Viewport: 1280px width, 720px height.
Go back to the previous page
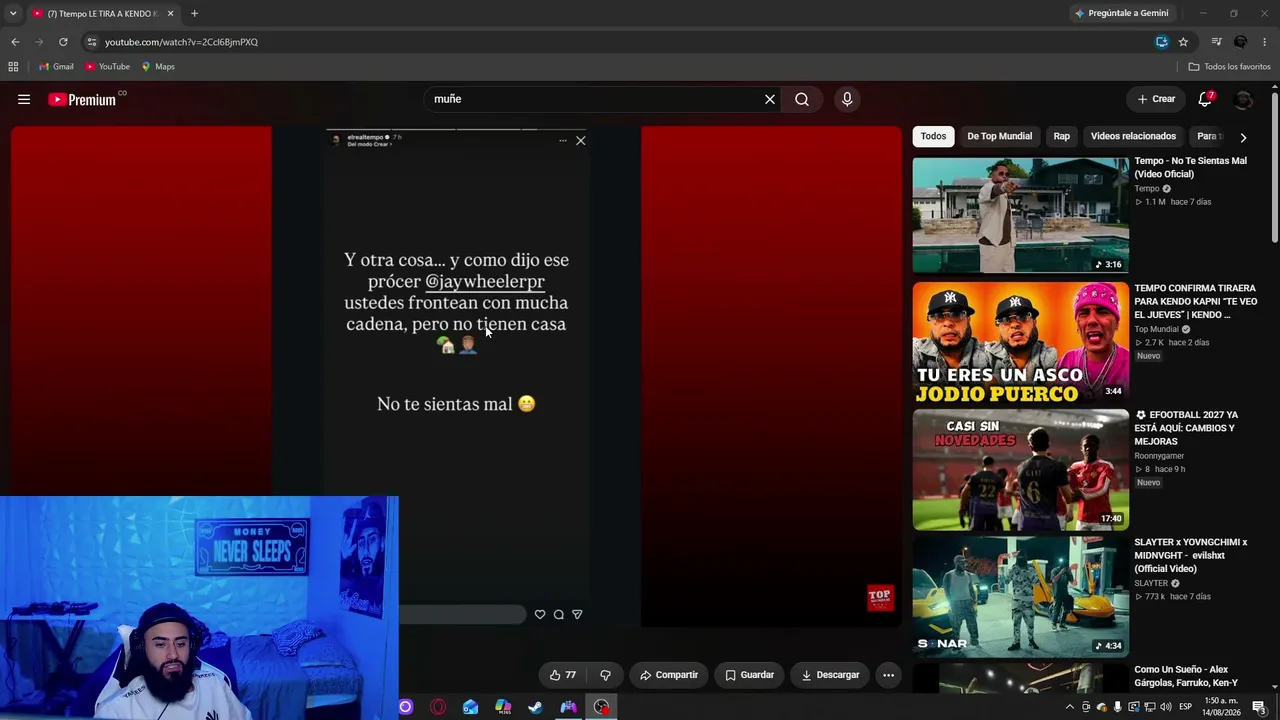point(15,42)
